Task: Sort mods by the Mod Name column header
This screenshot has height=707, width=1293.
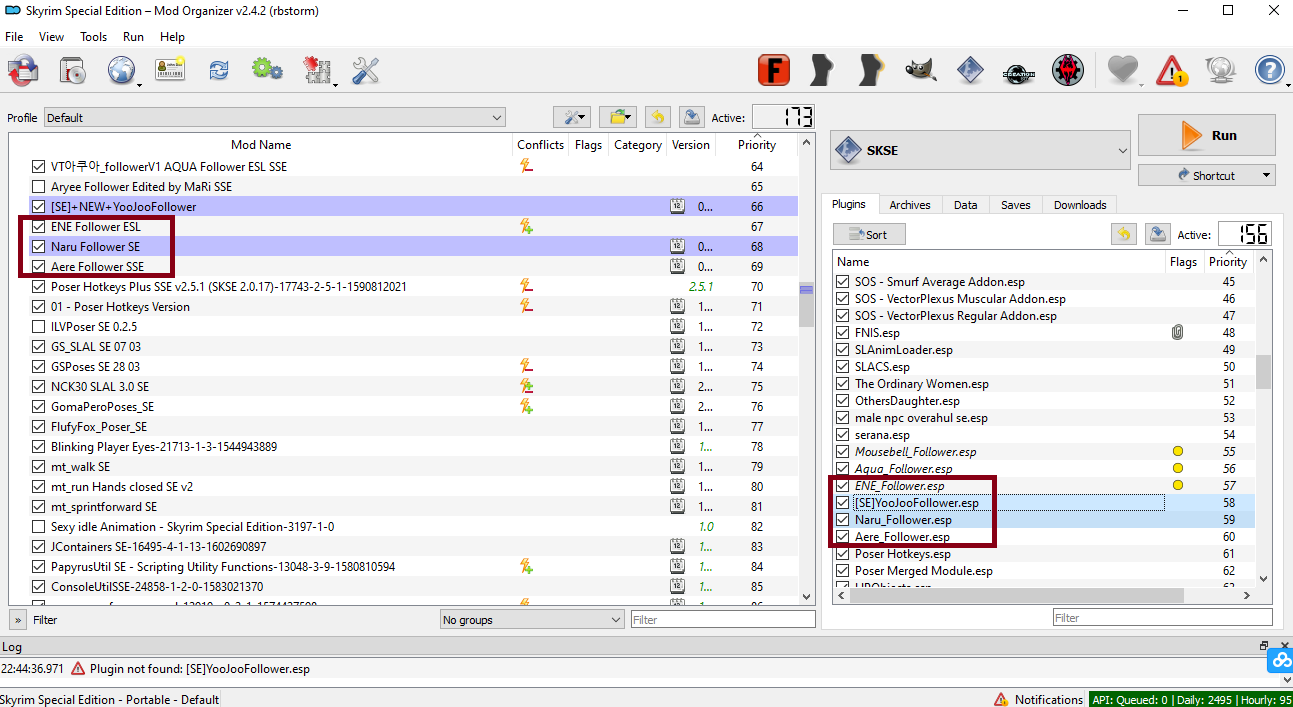Action: 261,145
